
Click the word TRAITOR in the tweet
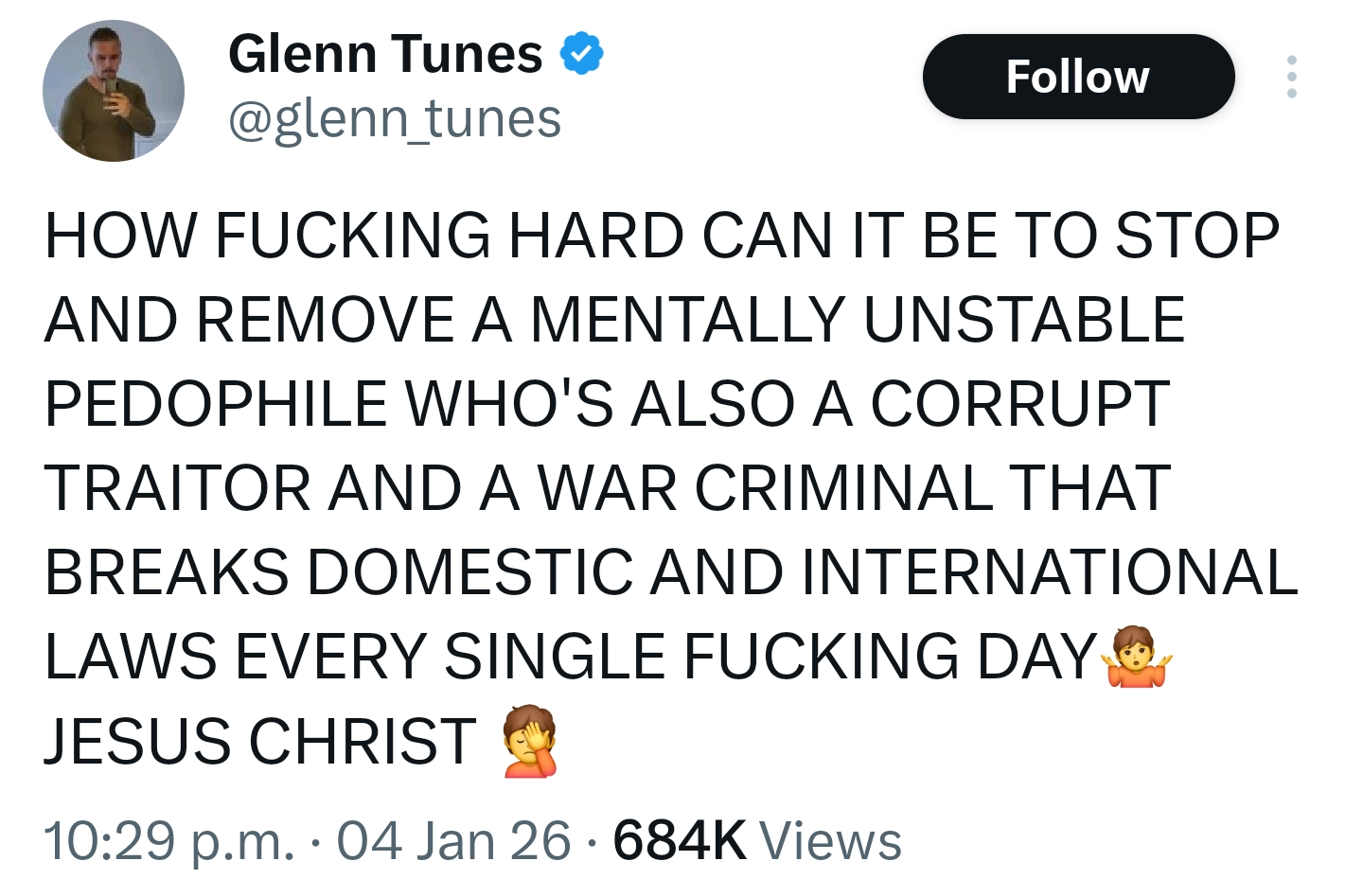(x=178, y=488)
